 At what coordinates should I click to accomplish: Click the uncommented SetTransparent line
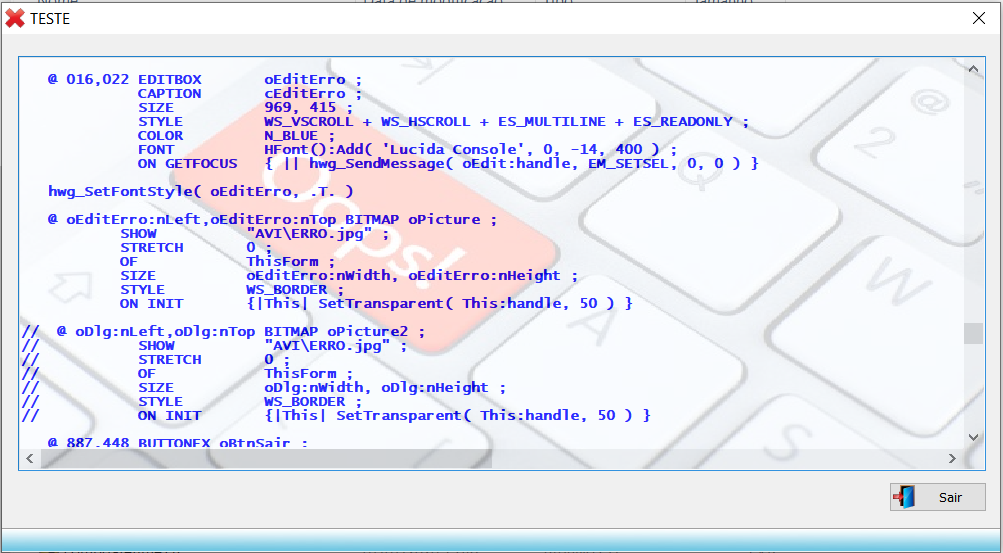point(376,304)
